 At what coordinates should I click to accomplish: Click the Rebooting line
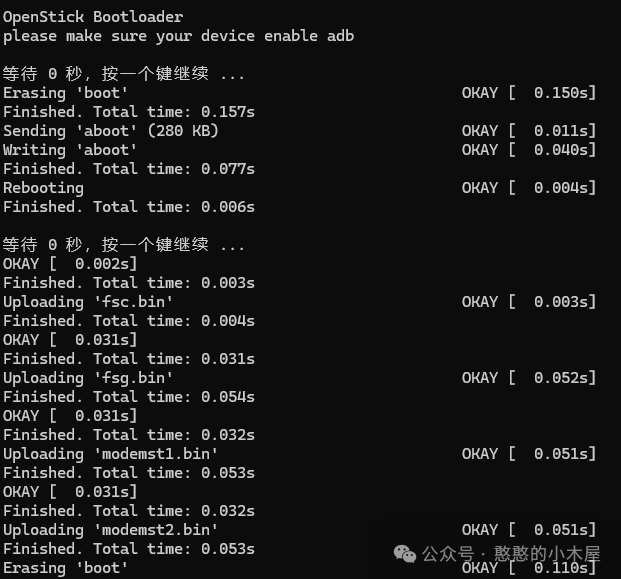point(43,188)
